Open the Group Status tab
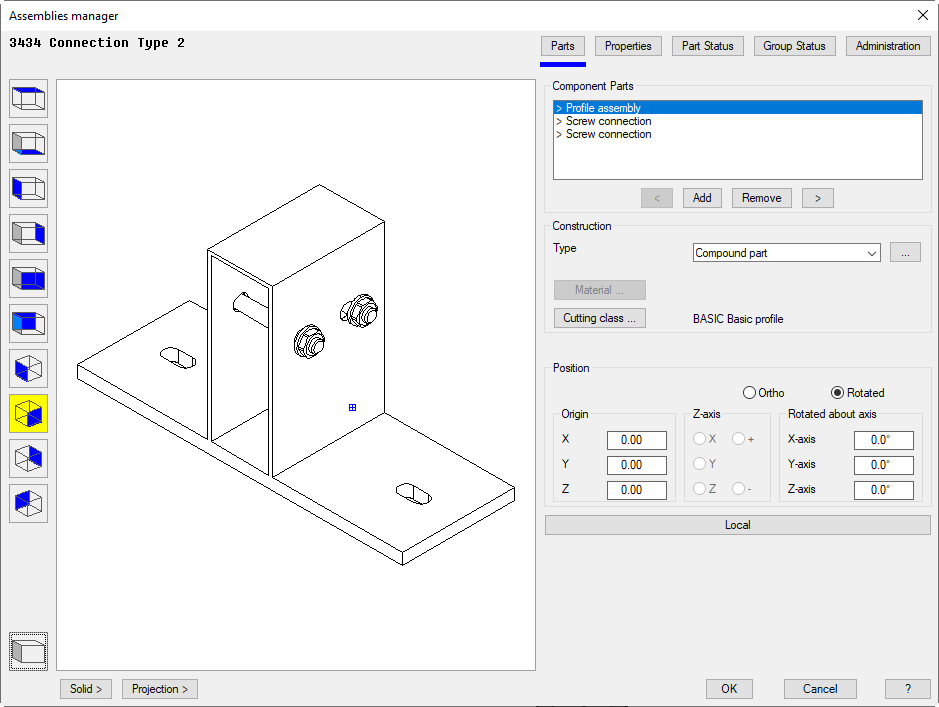This screenshot has width=939, height=707. (x=794, y=46)
